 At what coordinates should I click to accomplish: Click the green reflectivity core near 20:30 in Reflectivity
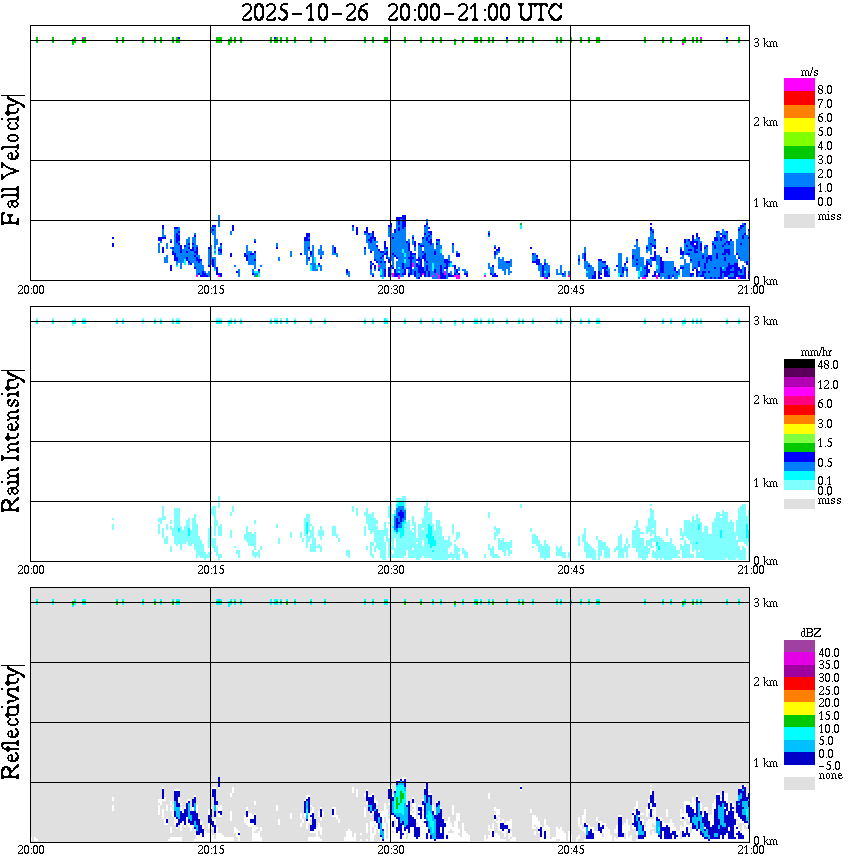click(399, 798)
